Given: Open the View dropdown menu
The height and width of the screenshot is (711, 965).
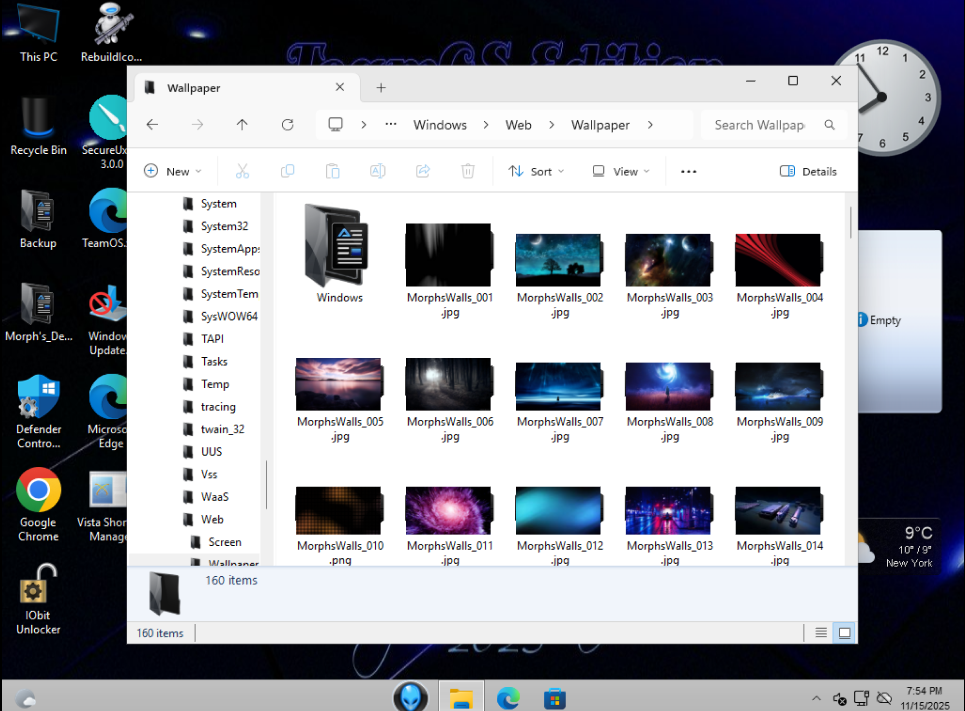Looking at the screenshot, I should (621, 171).
